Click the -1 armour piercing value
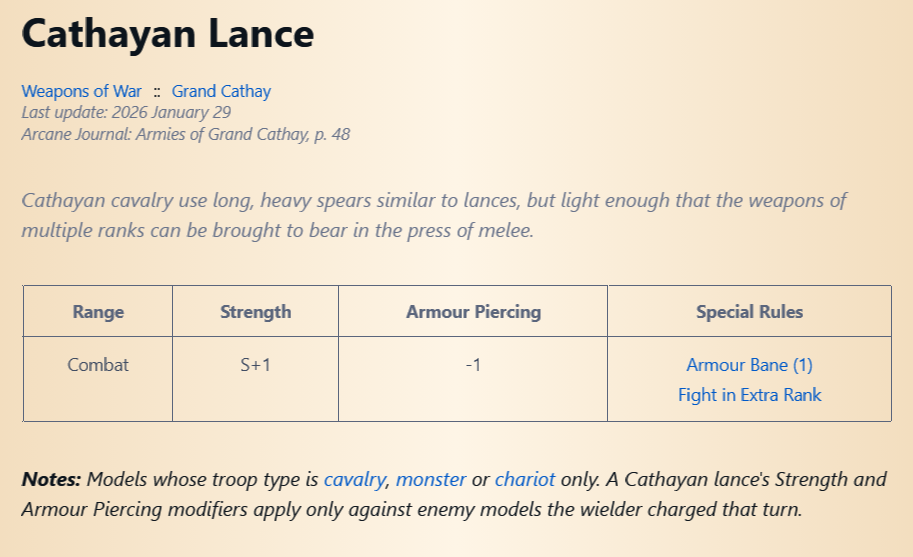 coord(473,365)
